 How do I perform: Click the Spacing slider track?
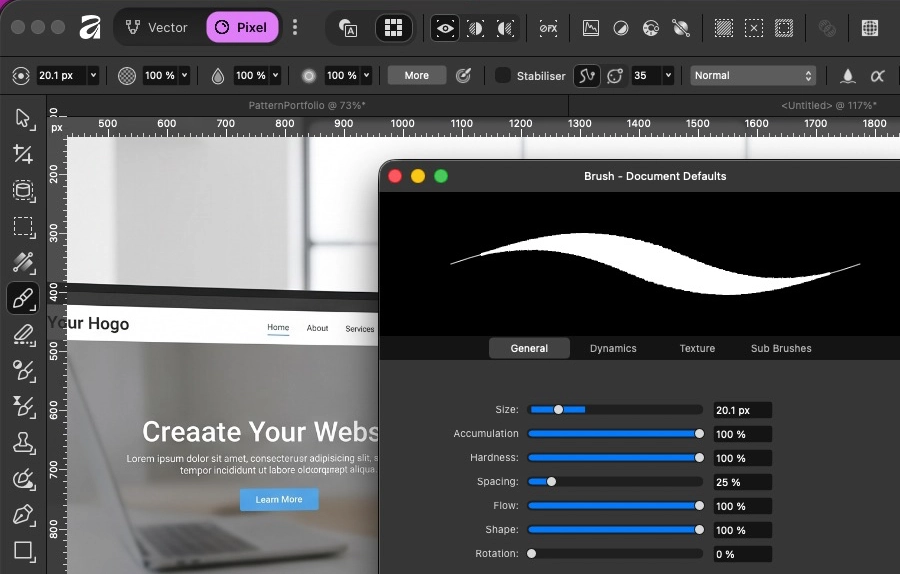click(x=615, y=482)
